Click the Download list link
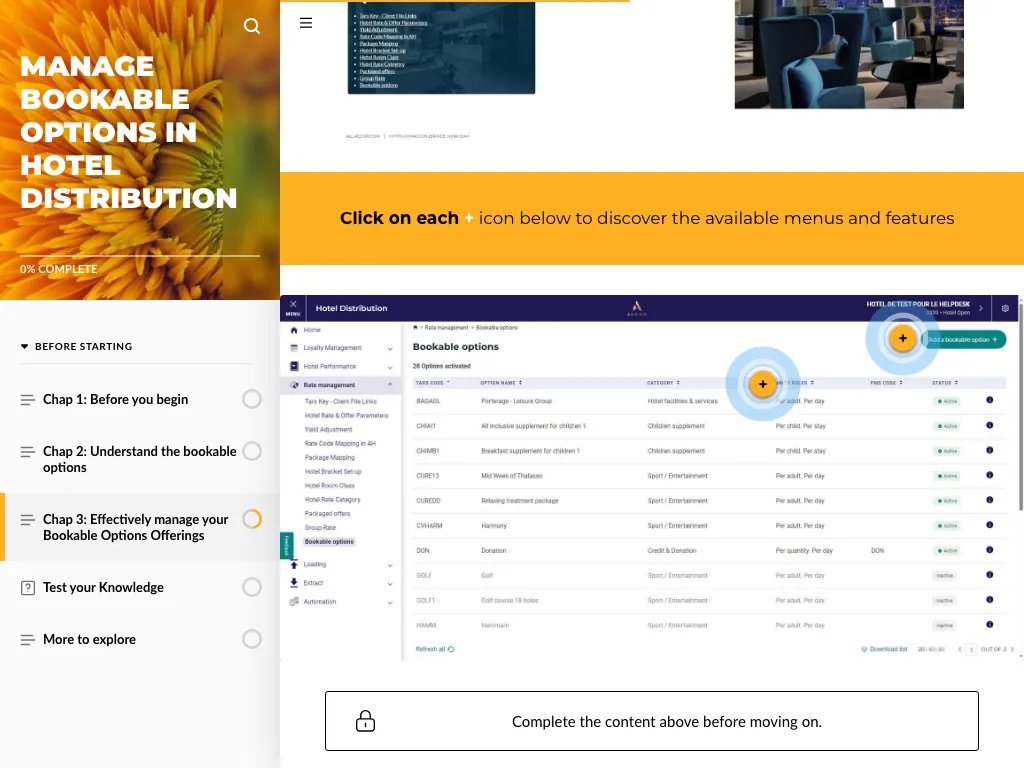 [x=884, y=649]
